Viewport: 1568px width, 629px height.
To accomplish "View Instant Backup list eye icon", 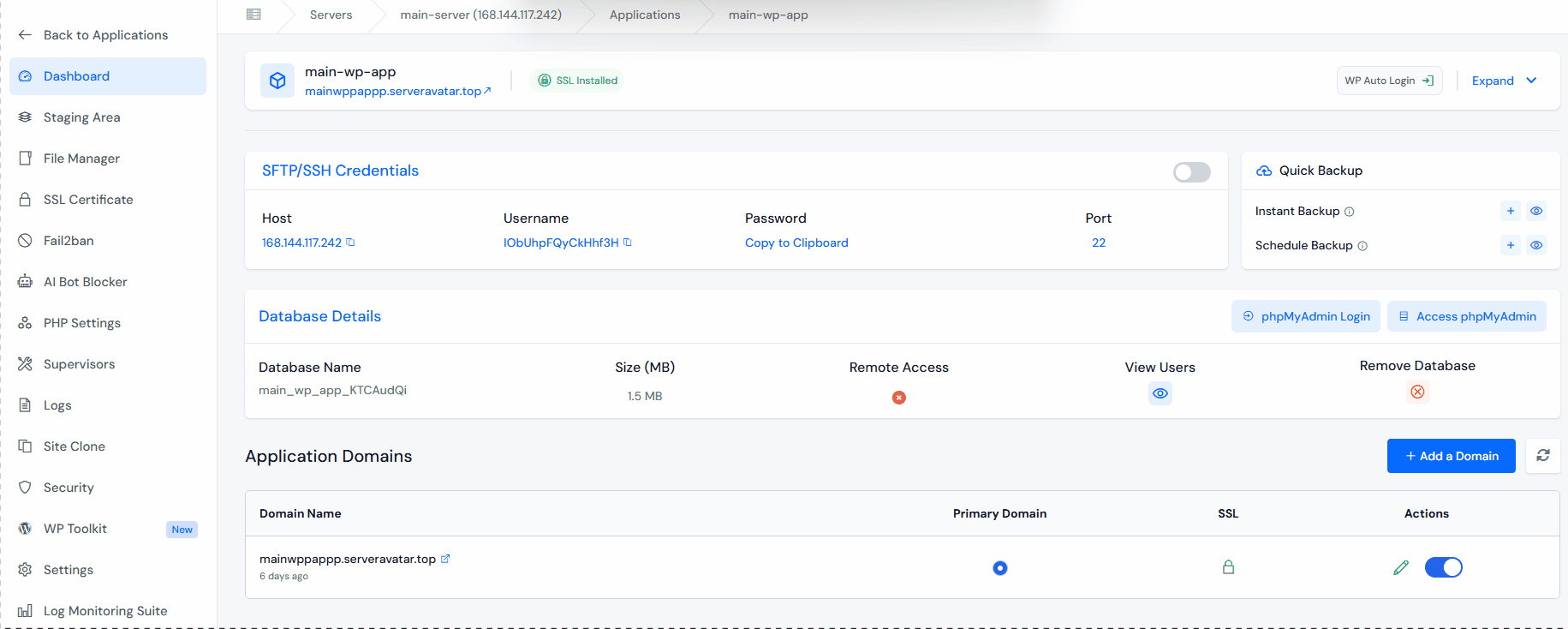I will coord(1536,211).
